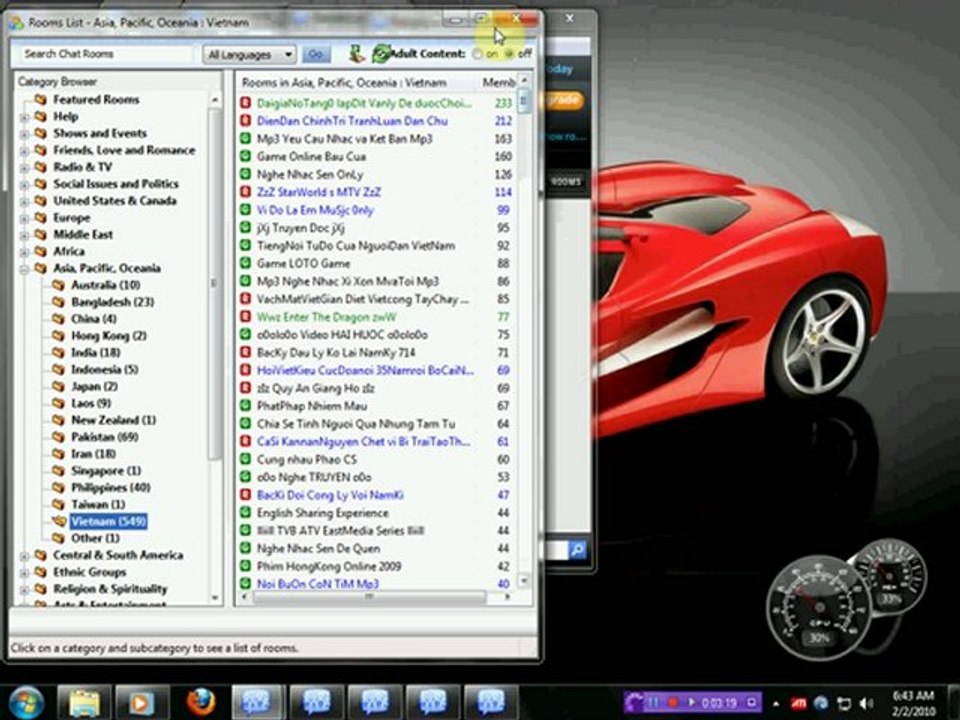Click red icon beside ZzZ StarWorld s MTV

tap(246, 192)
